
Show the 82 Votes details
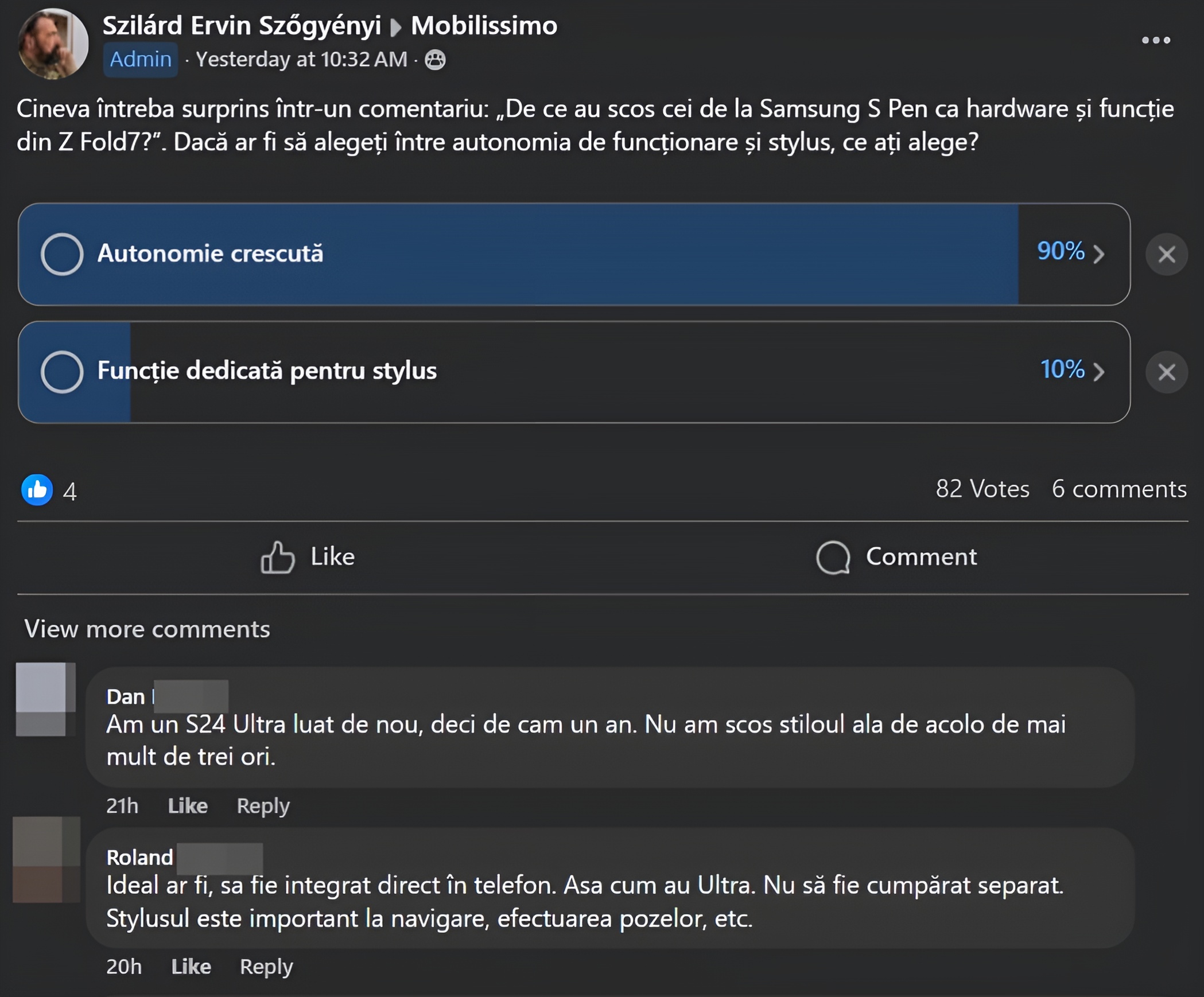(982, 489)
